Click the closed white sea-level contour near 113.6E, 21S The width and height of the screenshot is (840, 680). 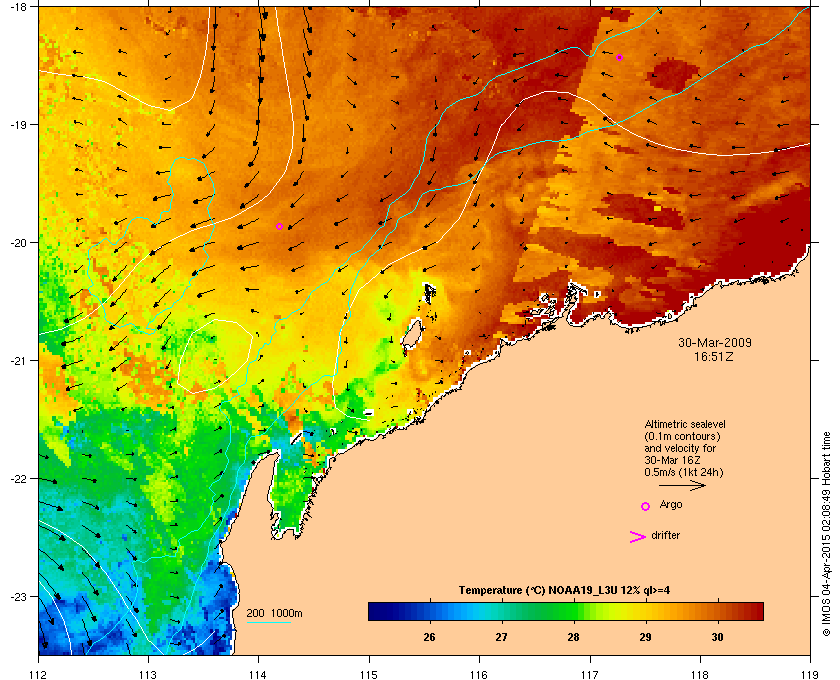pyautogui.click(x=214, y=356)
